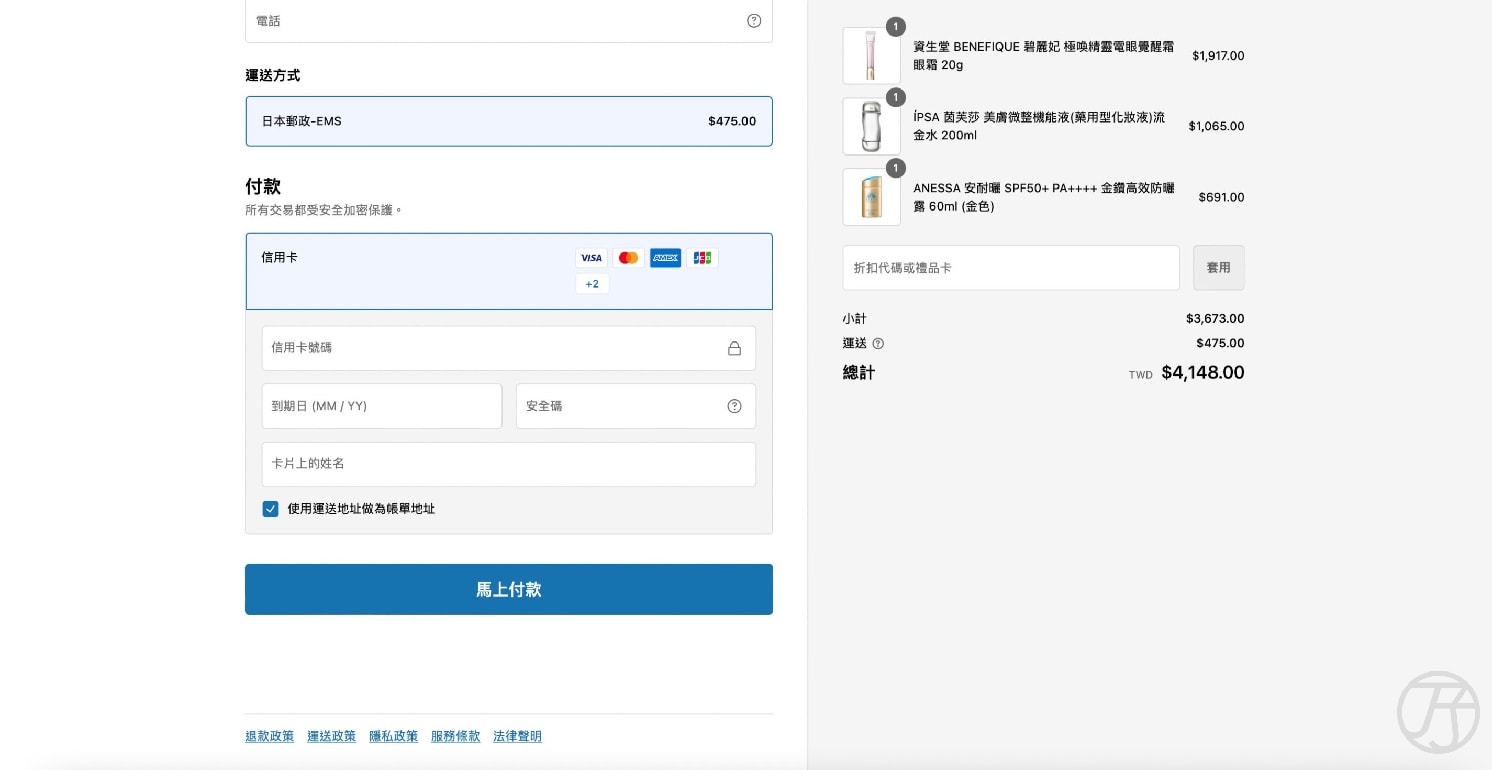Click the IPSA lotion product thumbnail
This screenshot has width=1492, height=770.
pyautogui.click(x=872, y=126)
